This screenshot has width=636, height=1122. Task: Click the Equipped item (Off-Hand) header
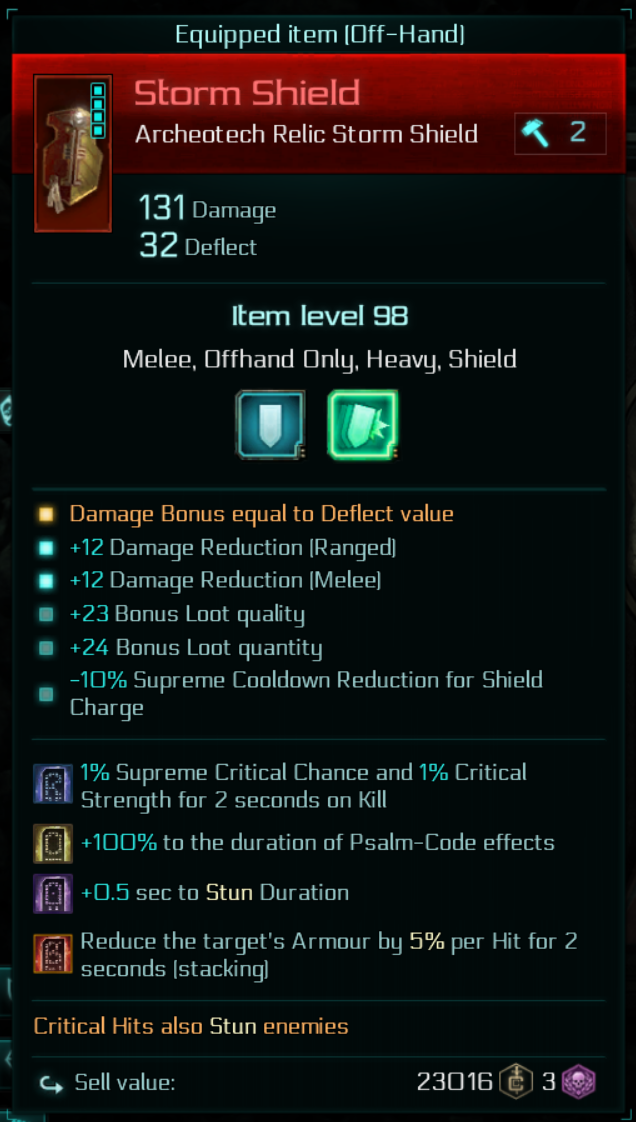point(319,35)
